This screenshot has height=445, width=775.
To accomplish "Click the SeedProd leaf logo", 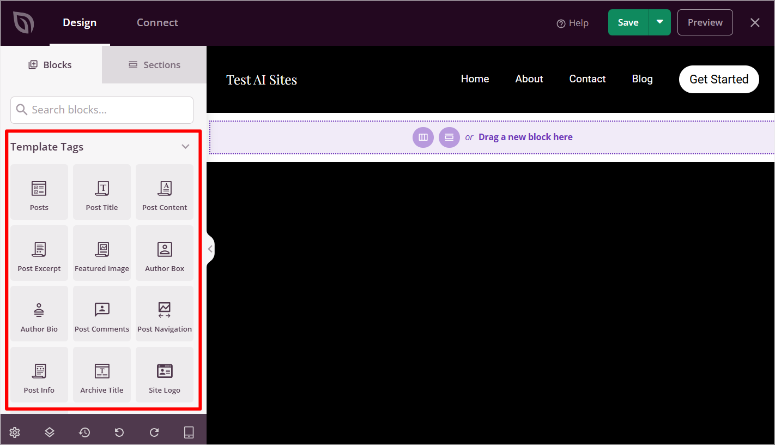I will (x=23, y=23).
